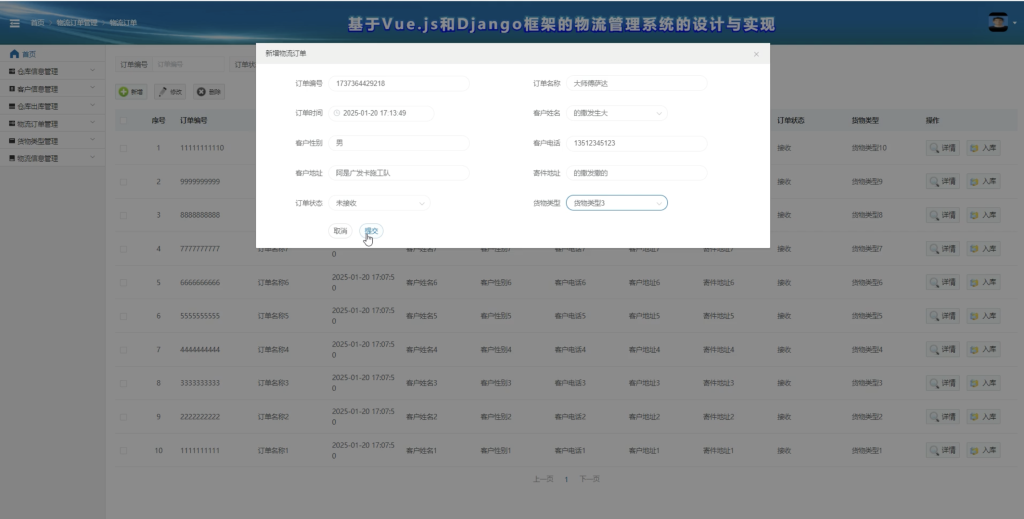The width and height of the screenshot is (1024, 519).
Task: Click 入库 icon for order 8888888888
Action: click(974, 215)
